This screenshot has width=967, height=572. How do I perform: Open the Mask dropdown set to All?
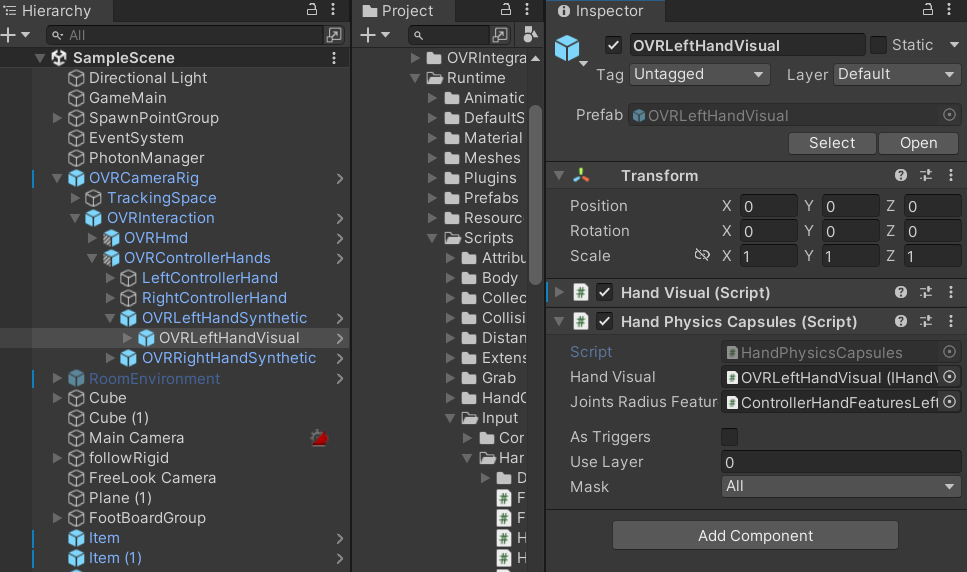[x=841, y=486]
